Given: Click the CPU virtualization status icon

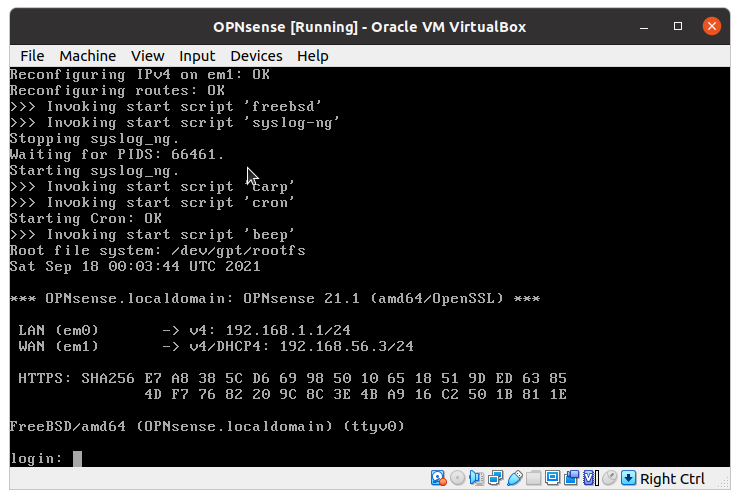Looking at the screenshot, I should coord(590,478).
